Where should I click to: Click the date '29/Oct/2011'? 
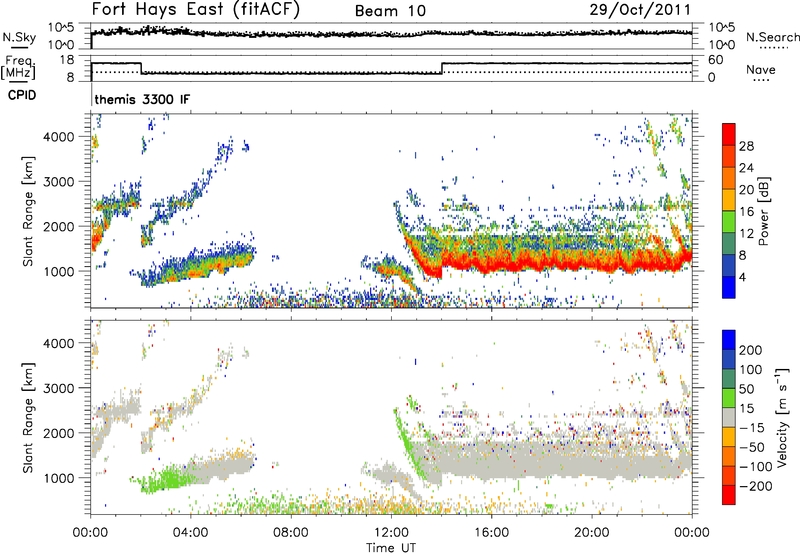pyautogui.click(x=640, y=10)
